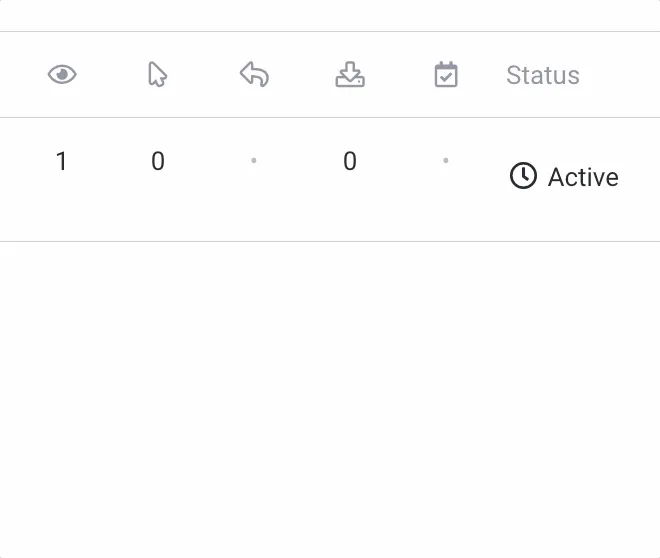The width and height of the screenshot is (660, 558).
Task: Select the dot under the reply icon
Action: pos(254,160)
